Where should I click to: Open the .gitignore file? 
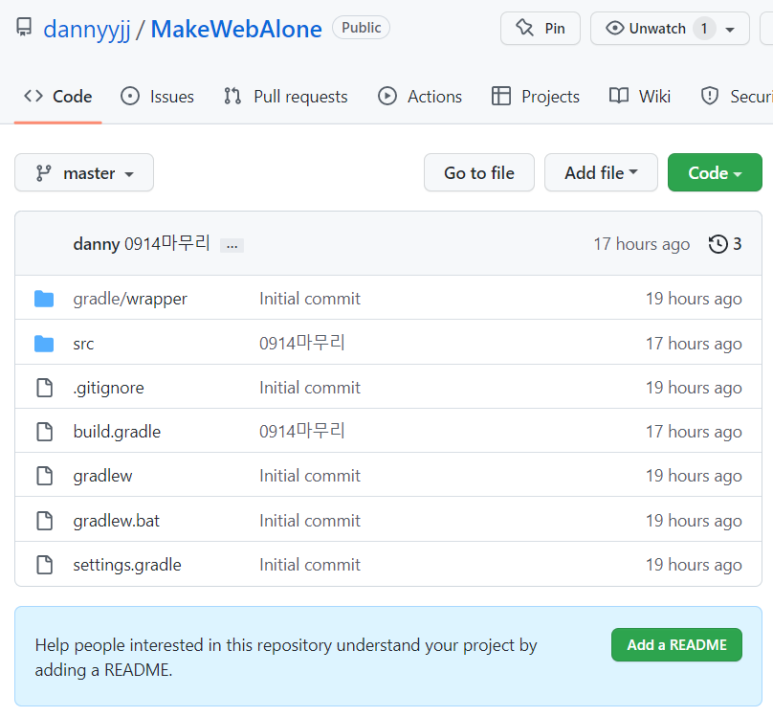click(x=108, y=388)
